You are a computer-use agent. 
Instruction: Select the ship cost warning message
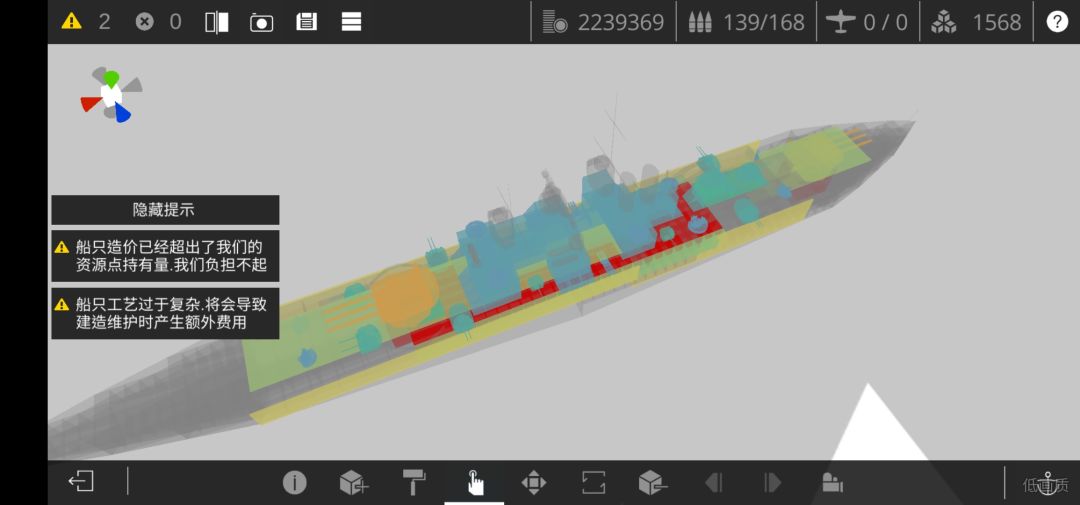coord(165,256)
